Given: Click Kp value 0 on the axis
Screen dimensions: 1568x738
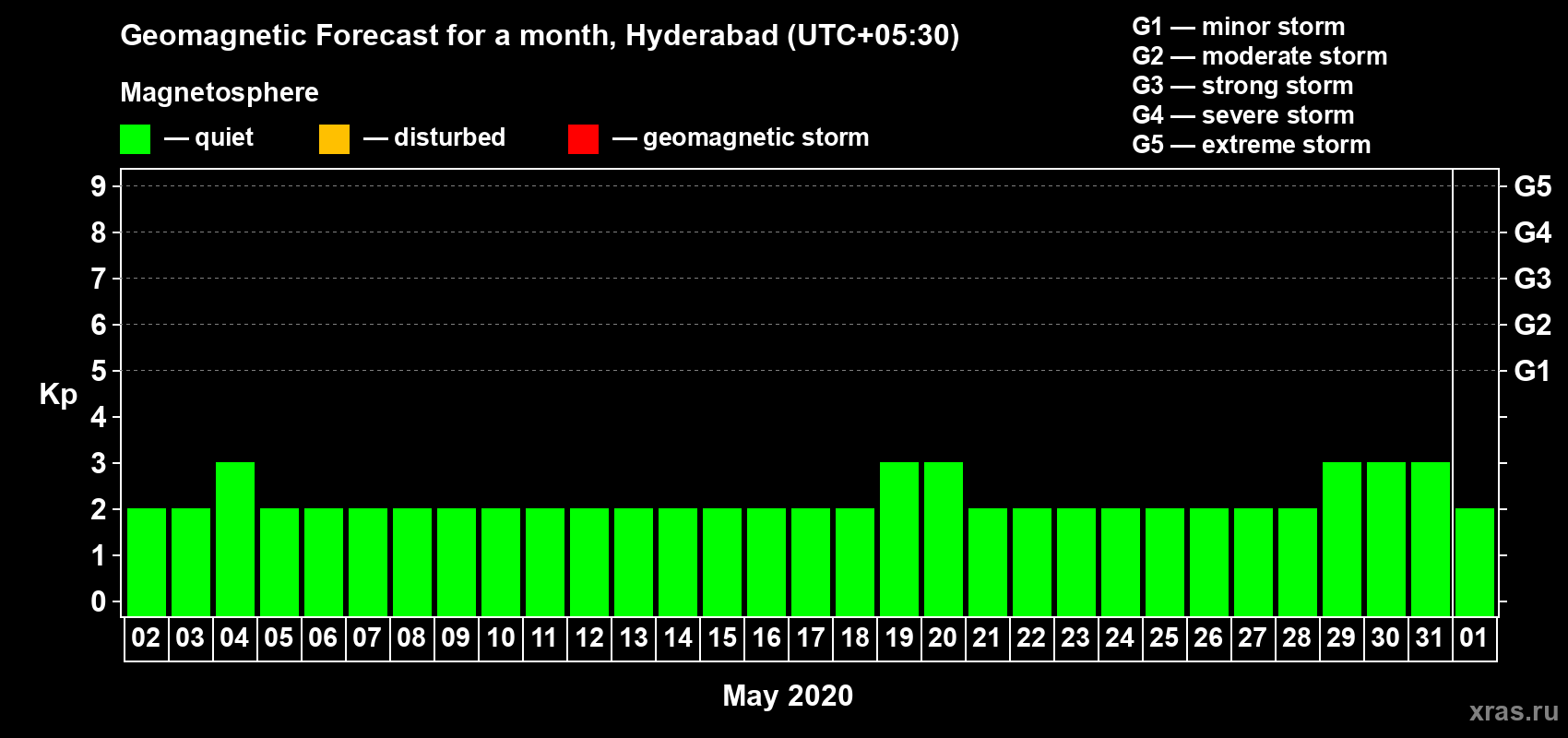Looking at the screenshot, I should click(99, 601).
